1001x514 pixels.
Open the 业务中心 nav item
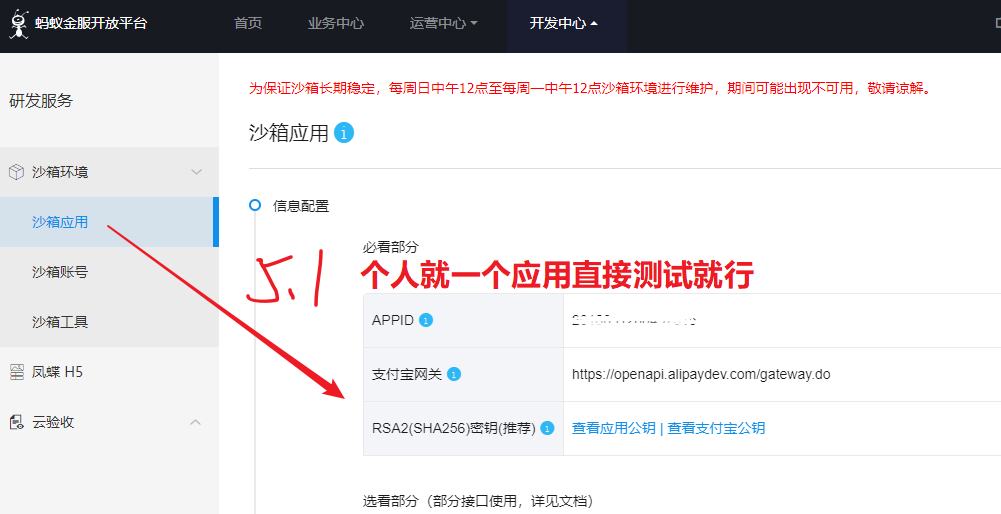tap(336, 24)
